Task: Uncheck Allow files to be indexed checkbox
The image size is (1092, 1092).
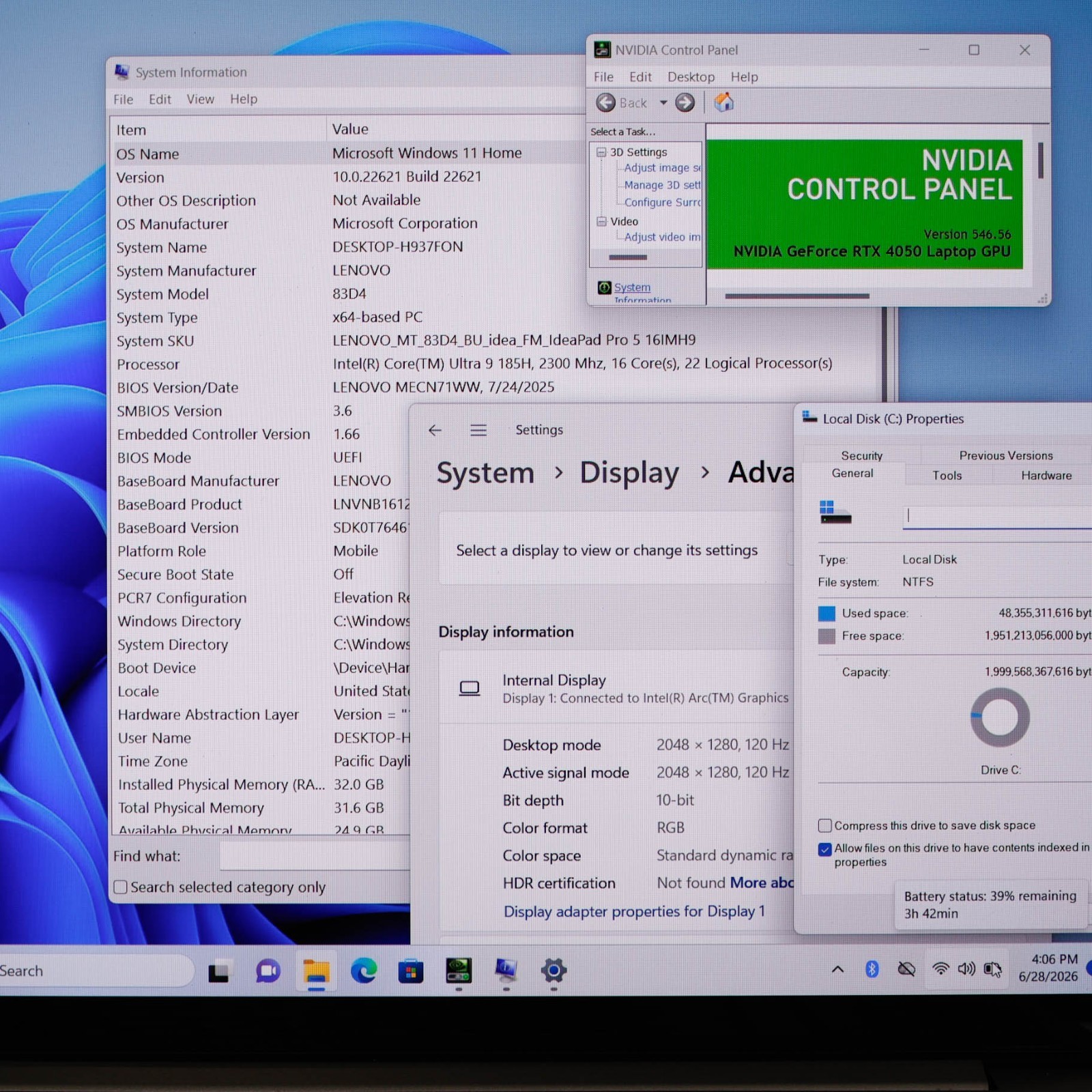Action: (x=825, y=850)
